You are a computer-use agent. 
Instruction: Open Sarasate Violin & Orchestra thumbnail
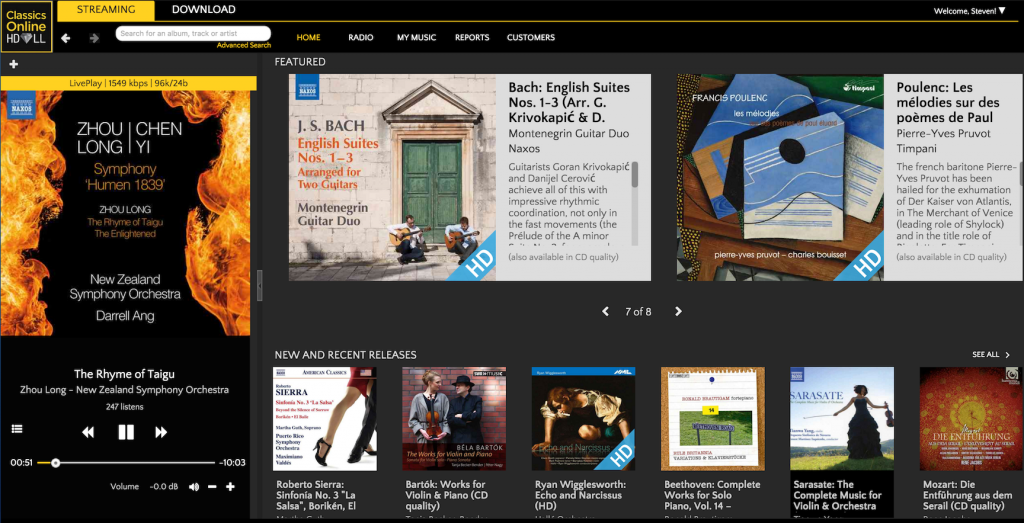[x=842, y=419]
